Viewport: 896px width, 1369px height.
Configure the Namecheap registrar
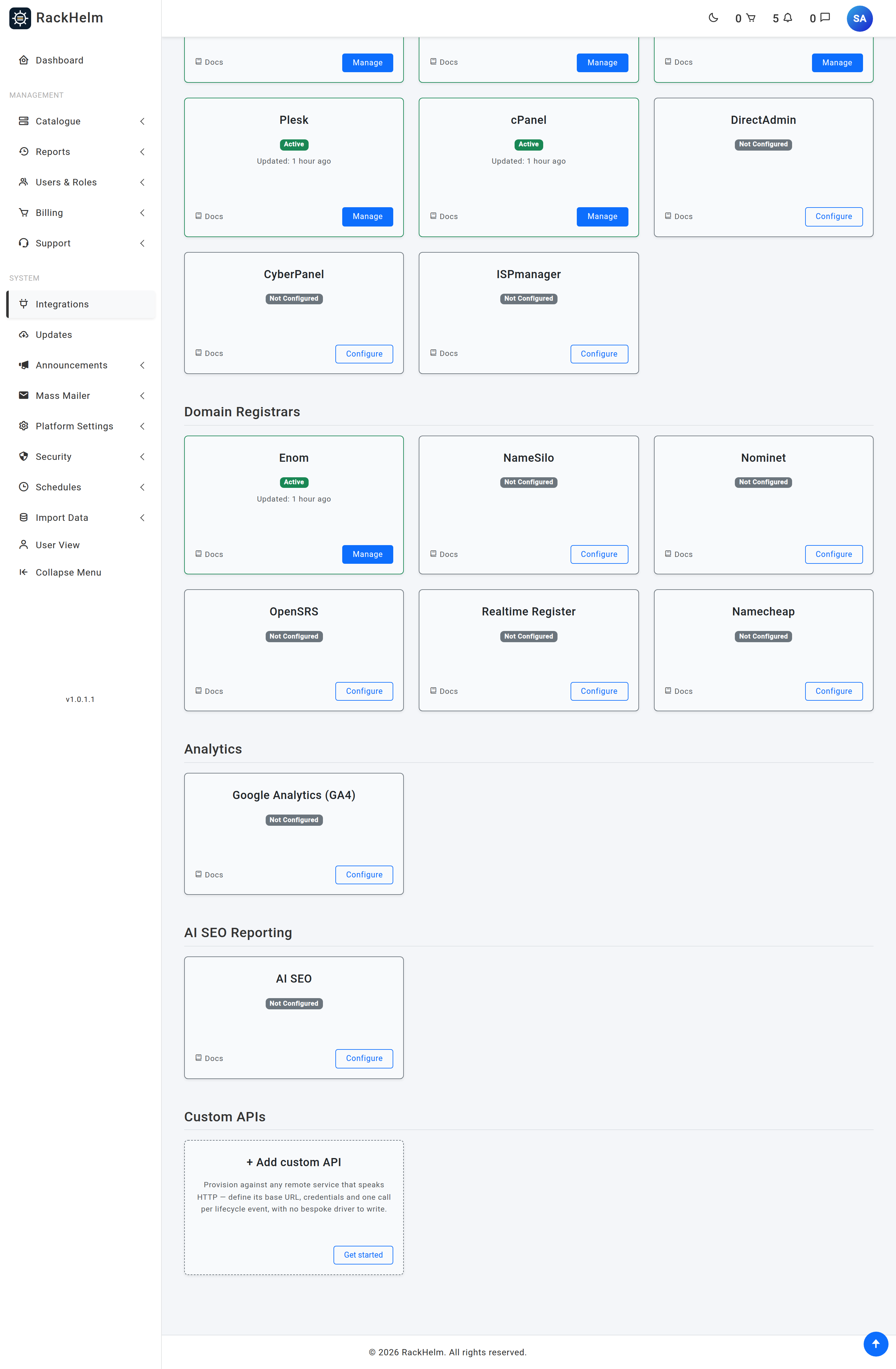point(833,691)
